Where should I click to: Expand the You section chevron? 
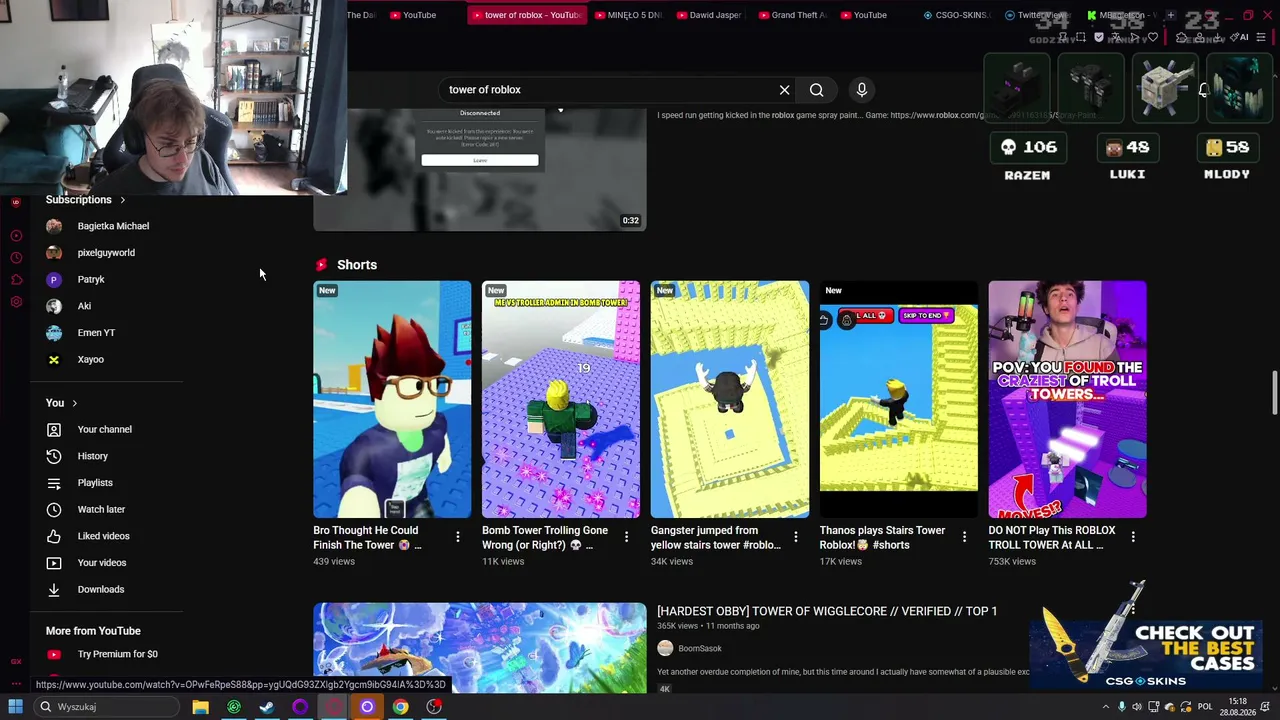(74, 403)
